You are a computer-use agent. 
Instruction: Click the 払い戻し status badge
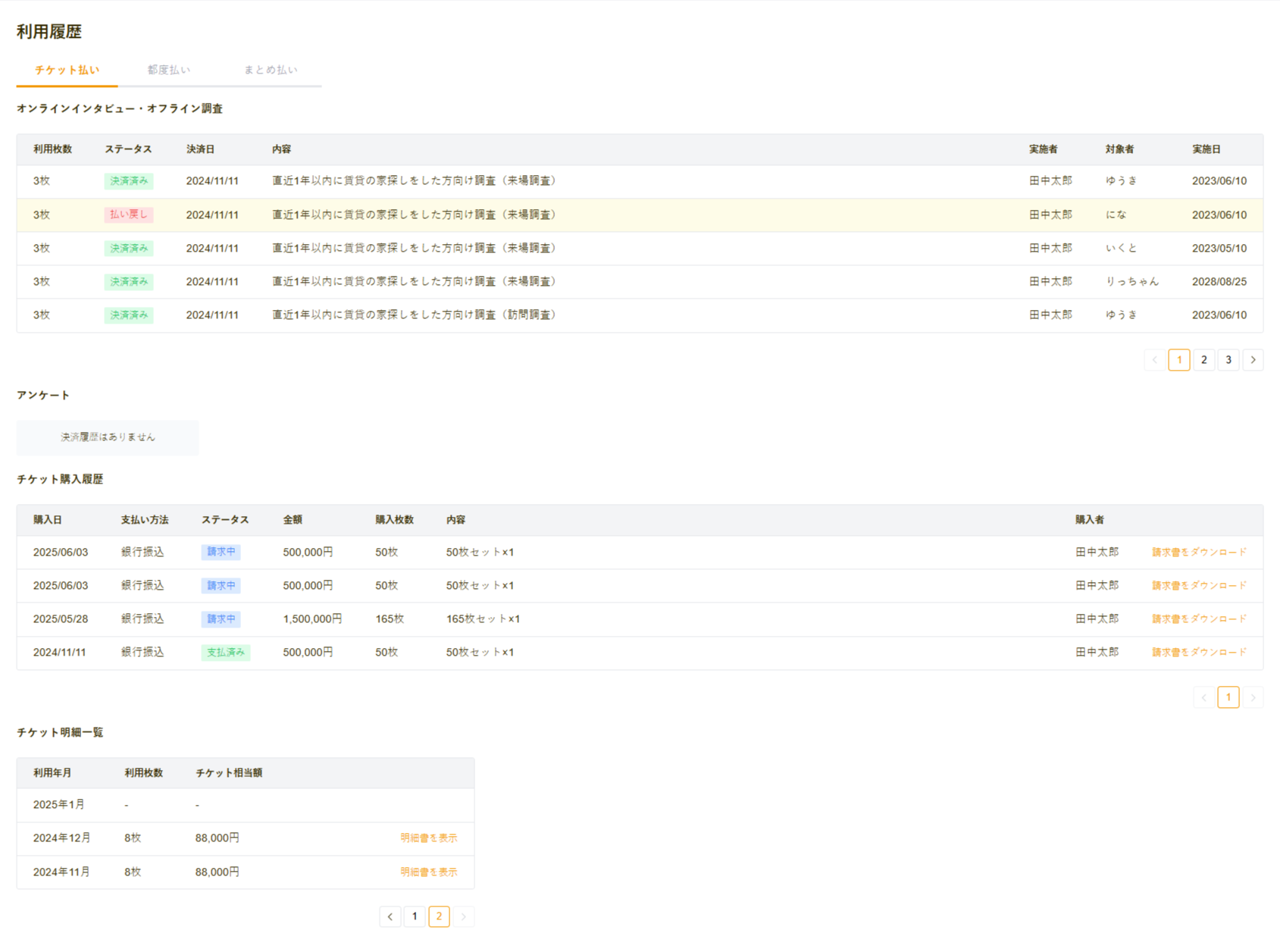tap(128, 215)
